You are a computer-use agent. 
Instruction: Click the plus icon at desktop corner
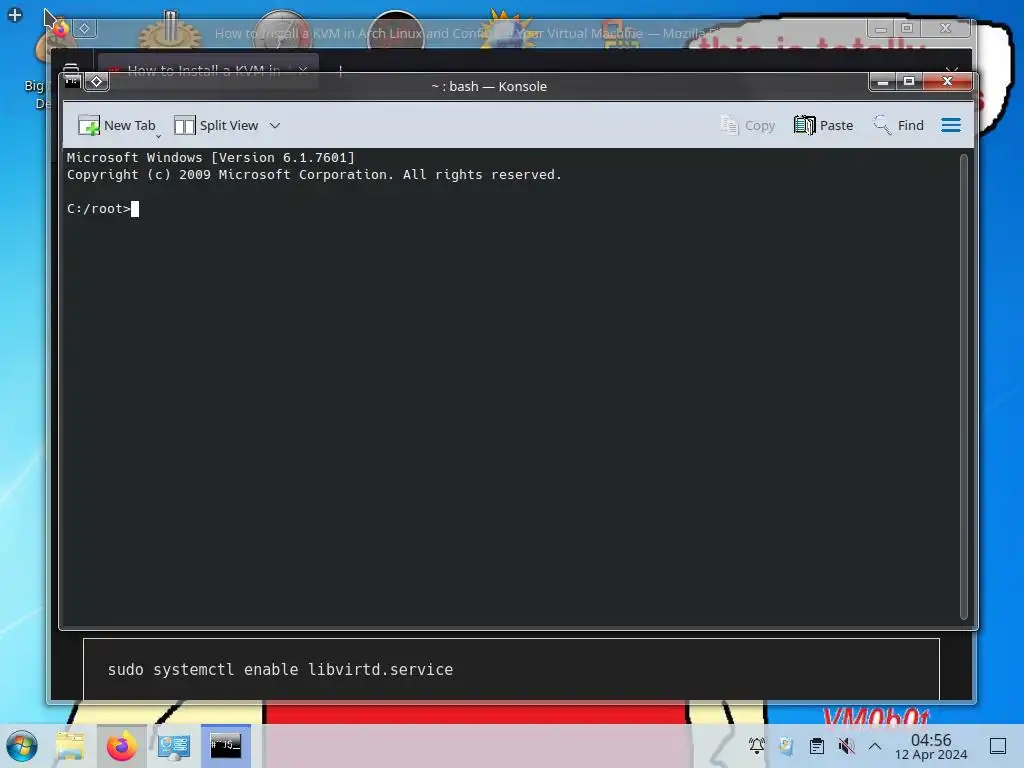(x=14, y=14)
